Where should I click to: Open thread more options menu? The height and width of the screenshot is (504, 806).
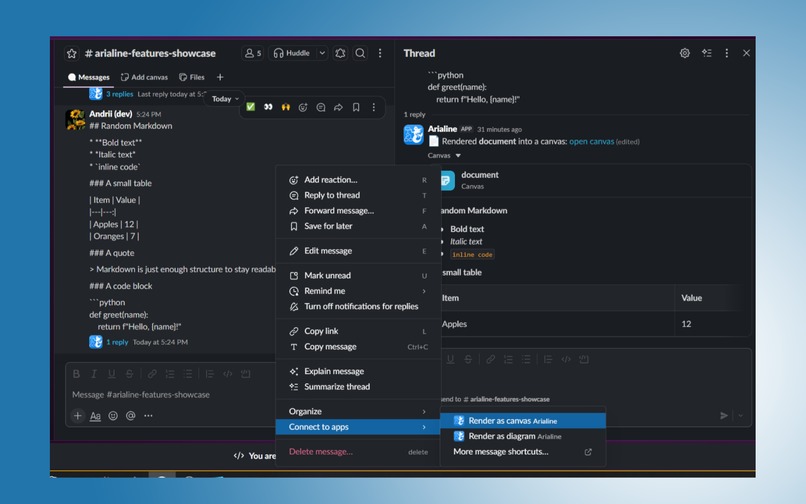726,53
